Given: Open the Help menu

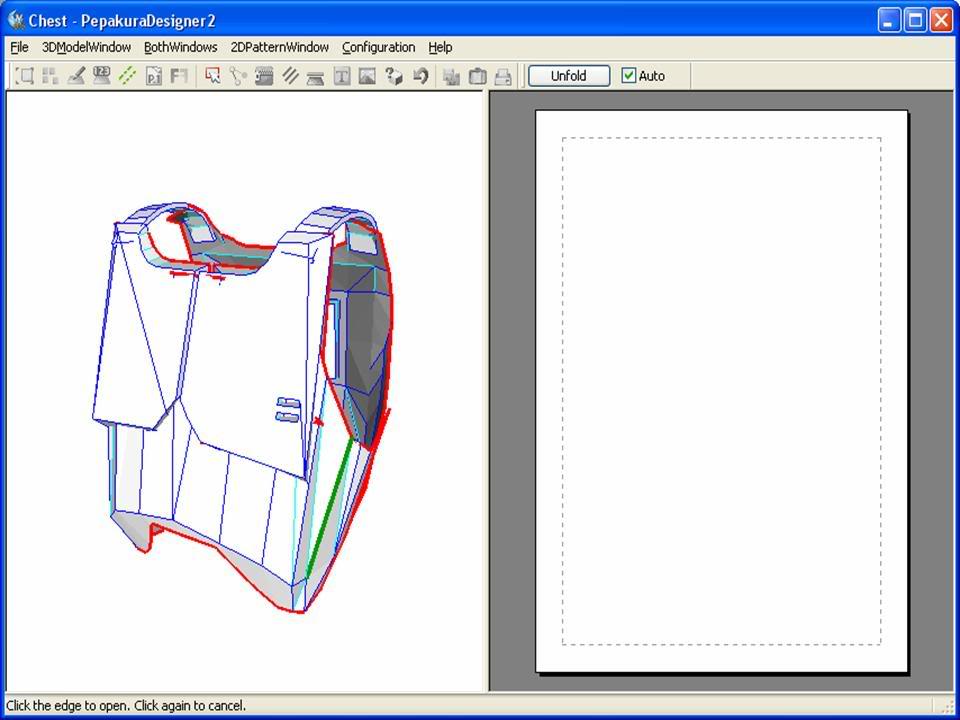Looking at the screenshot, I should (440, 47).
